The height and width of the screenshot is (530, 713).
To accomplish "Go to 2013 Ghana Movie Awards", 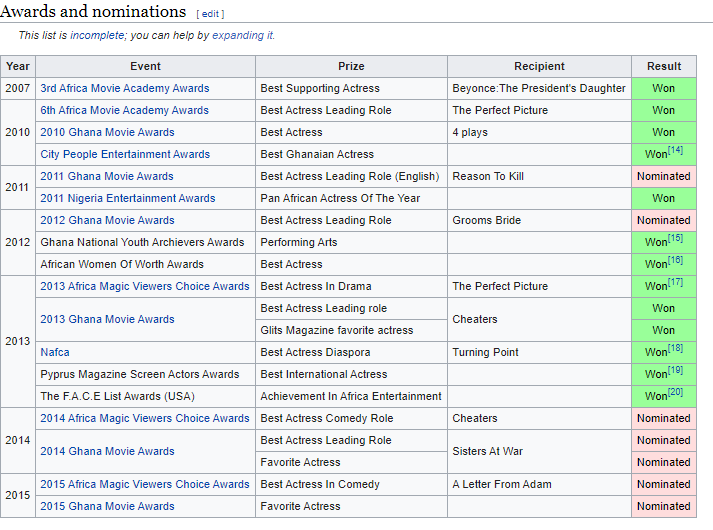I will (107, 319).
